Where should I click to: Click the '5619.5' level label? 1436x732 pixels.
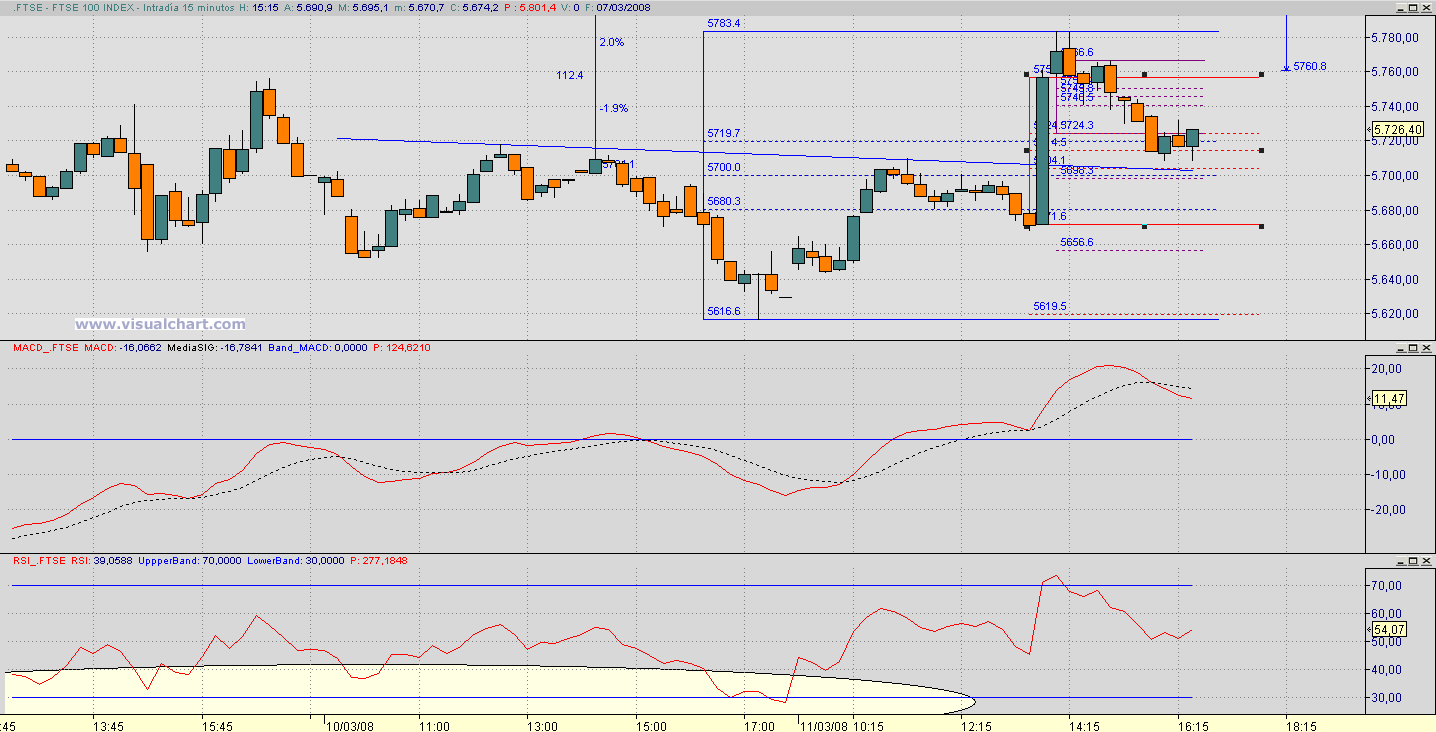pyautogui.click(x=1050, y=306)
